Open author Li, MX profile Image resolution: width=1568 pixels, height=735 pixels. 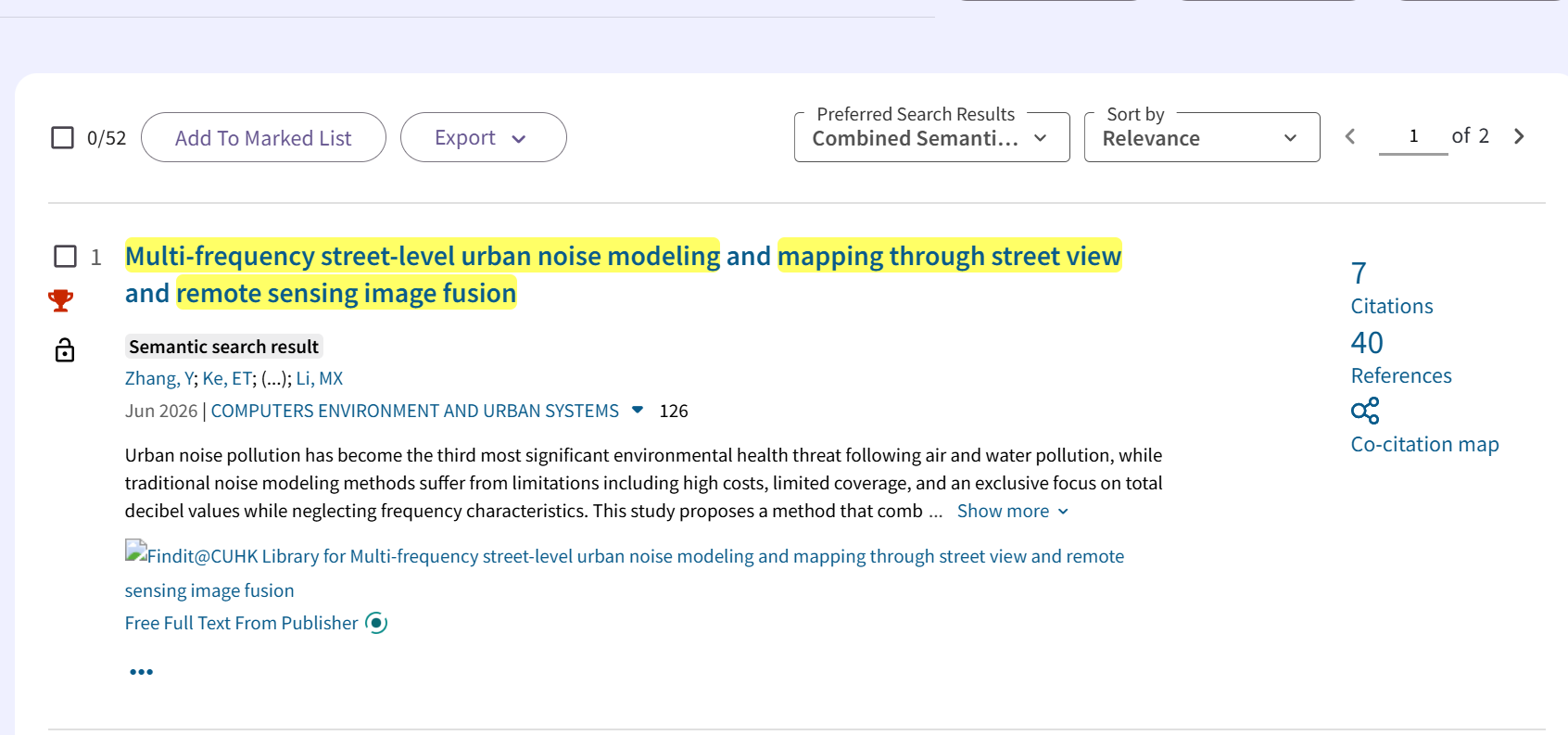pyautogui.click(x=320, y=378)
